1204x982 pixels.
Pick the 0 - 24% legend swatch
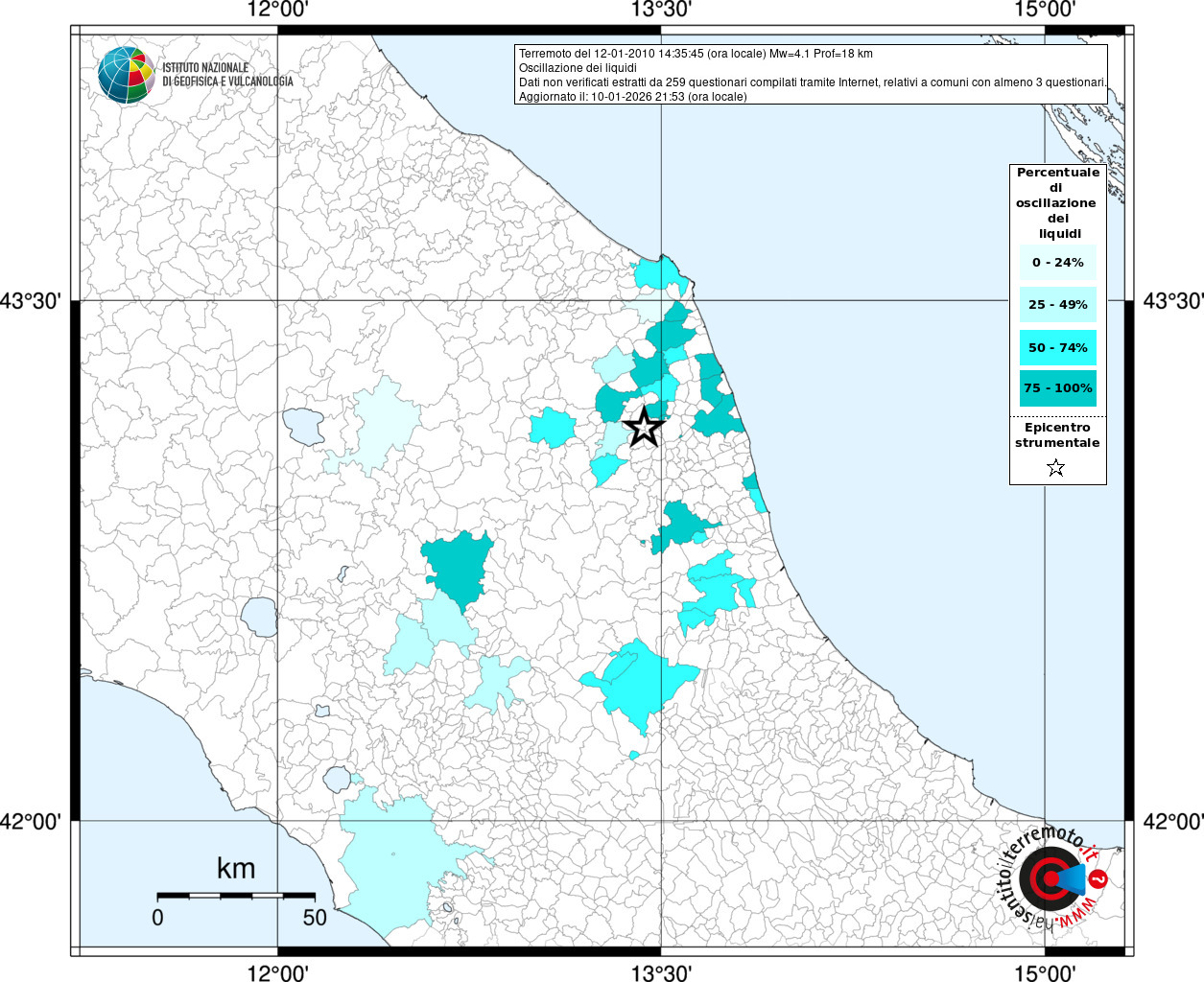click(1057, 263)
